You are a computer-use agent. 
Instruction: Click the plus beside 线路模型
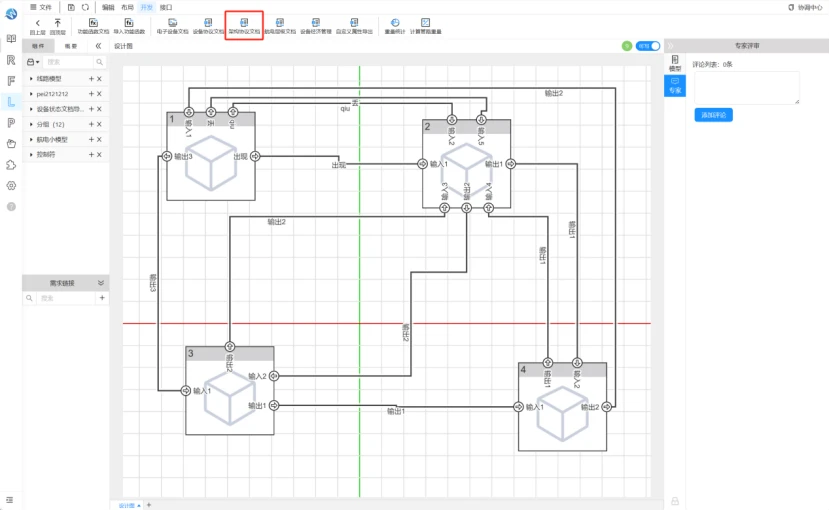pyautogui.click(x=91, y=79)
